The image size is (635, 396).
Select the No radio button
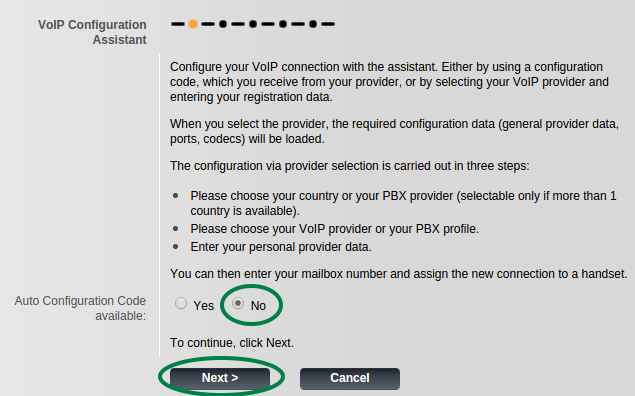click(x=238, y=303)
